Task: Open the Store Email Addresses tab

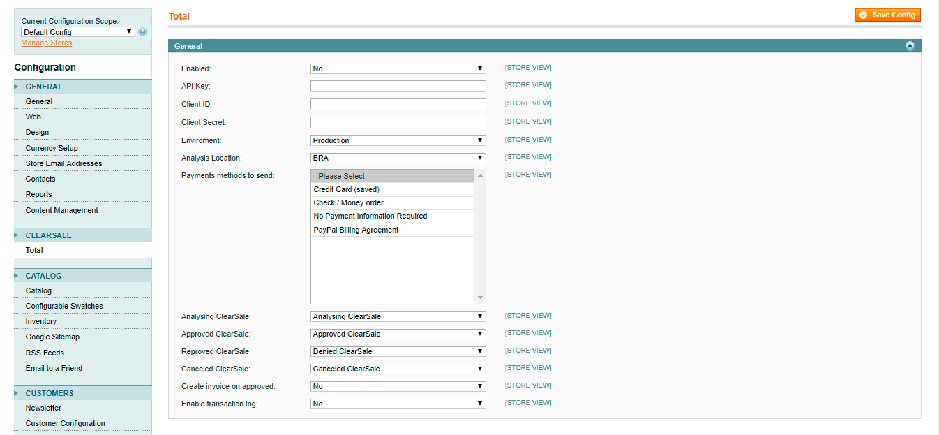Action: pos(63,163)
